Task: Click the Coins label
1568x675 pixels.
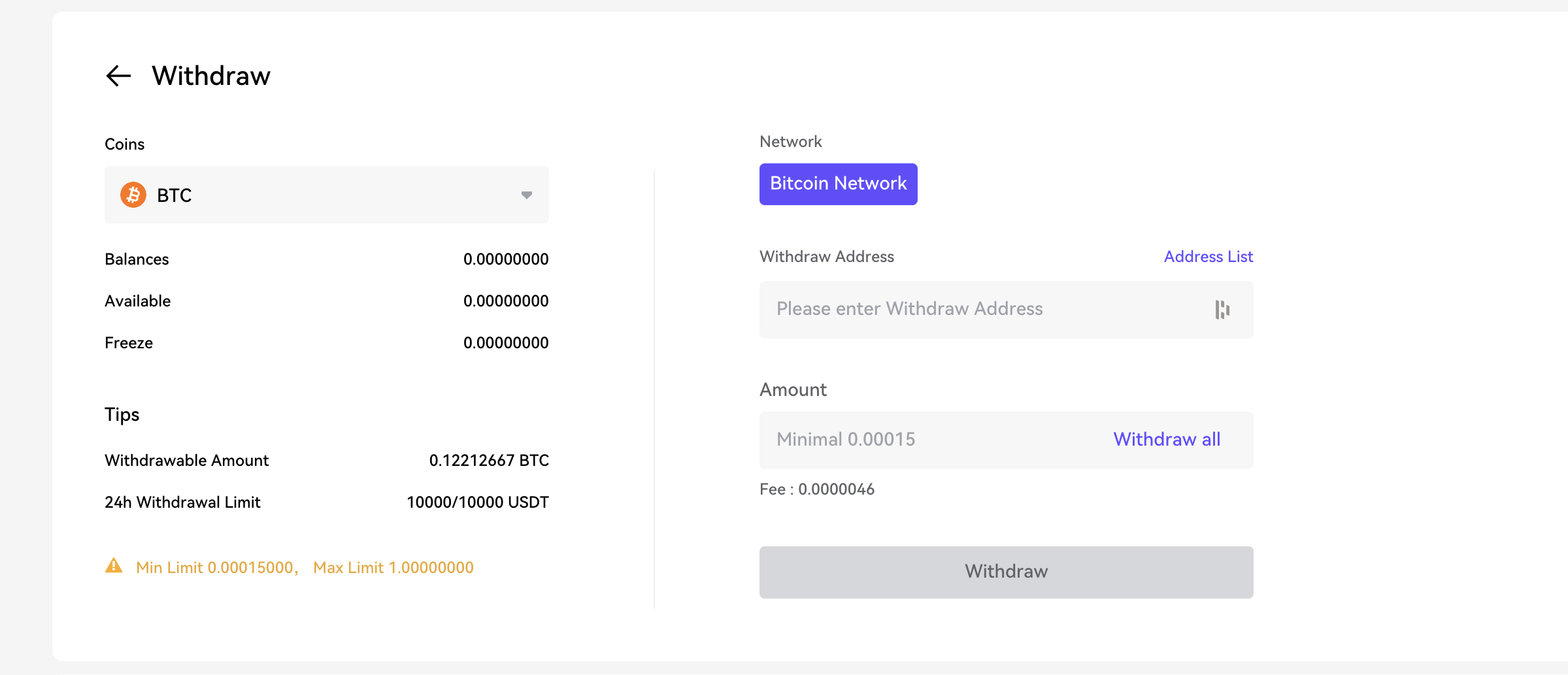Action: point(124,144)
